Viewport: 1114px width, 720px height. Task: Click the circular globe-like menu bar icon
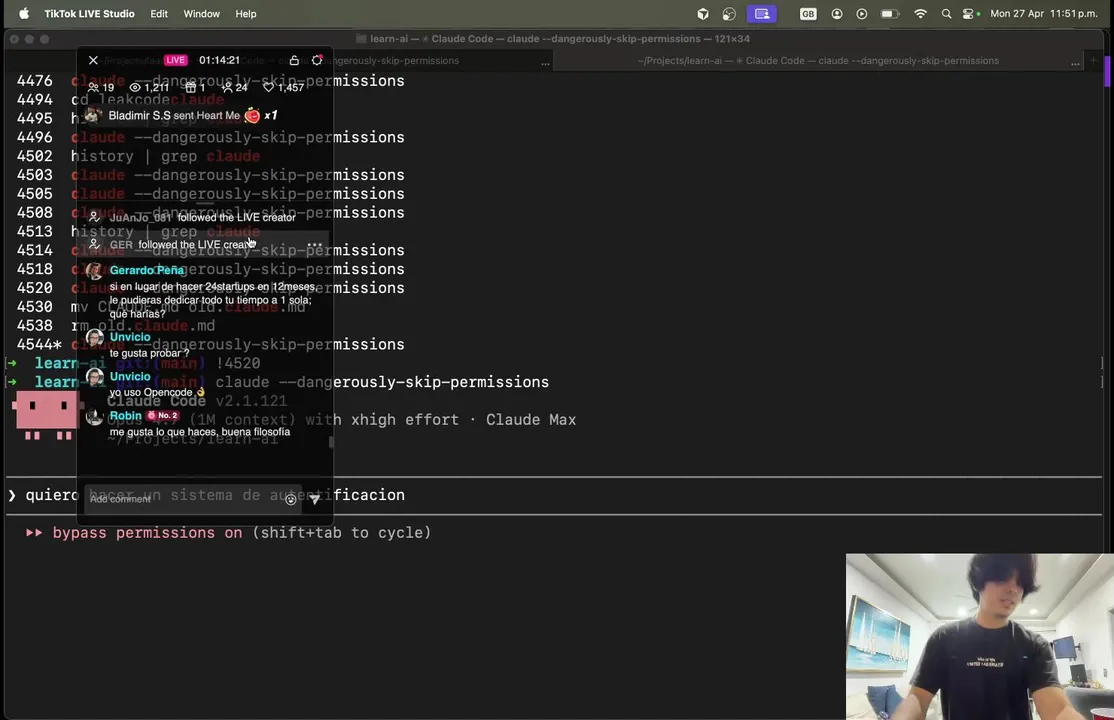[729, 14]
